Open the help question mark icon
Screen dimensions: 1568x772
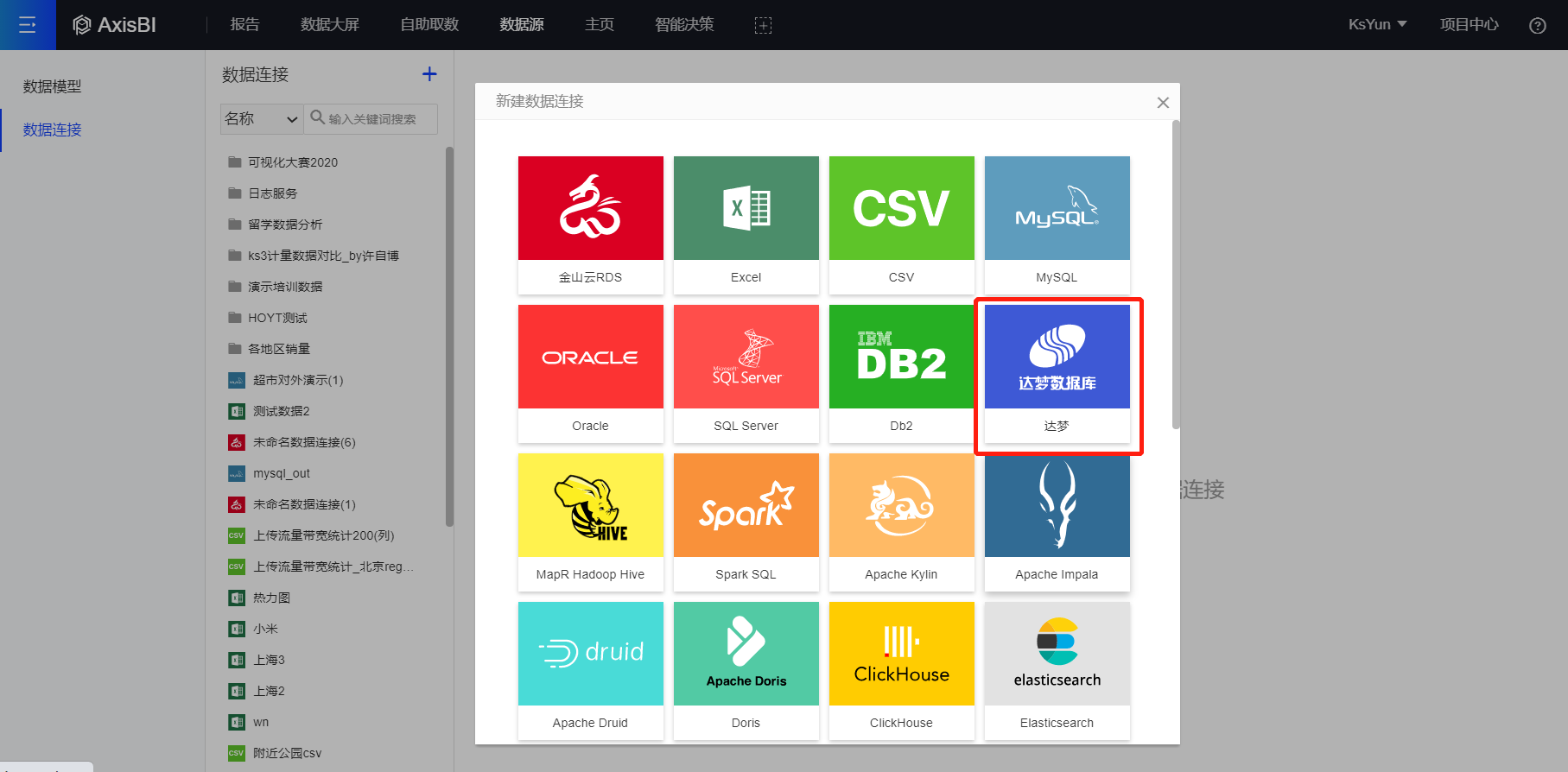click(x=1538, y=25)
